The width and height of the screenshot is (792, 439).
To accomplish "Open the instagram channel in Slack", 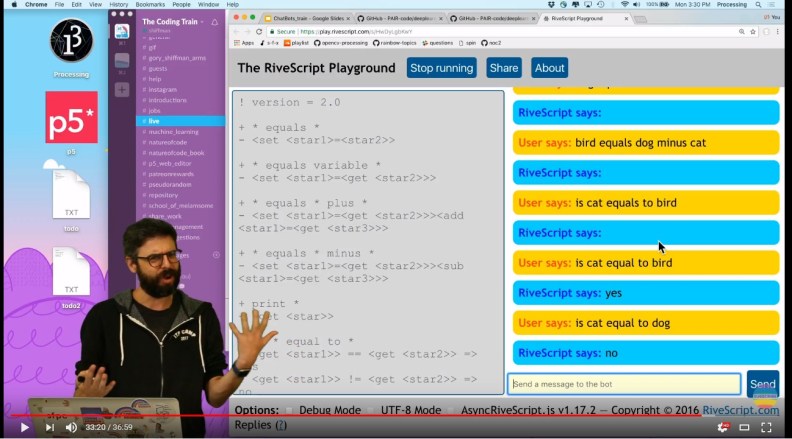I will 162,90.
